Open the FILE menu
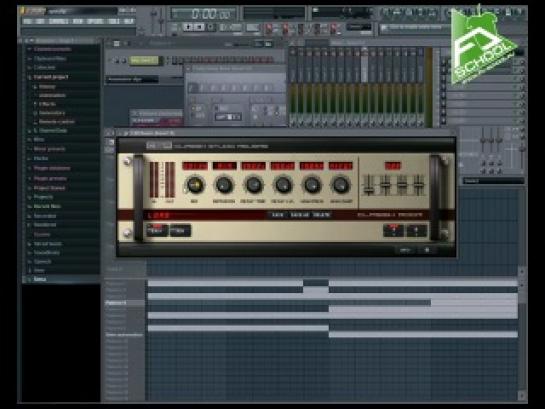 click(x=28, y=22)
